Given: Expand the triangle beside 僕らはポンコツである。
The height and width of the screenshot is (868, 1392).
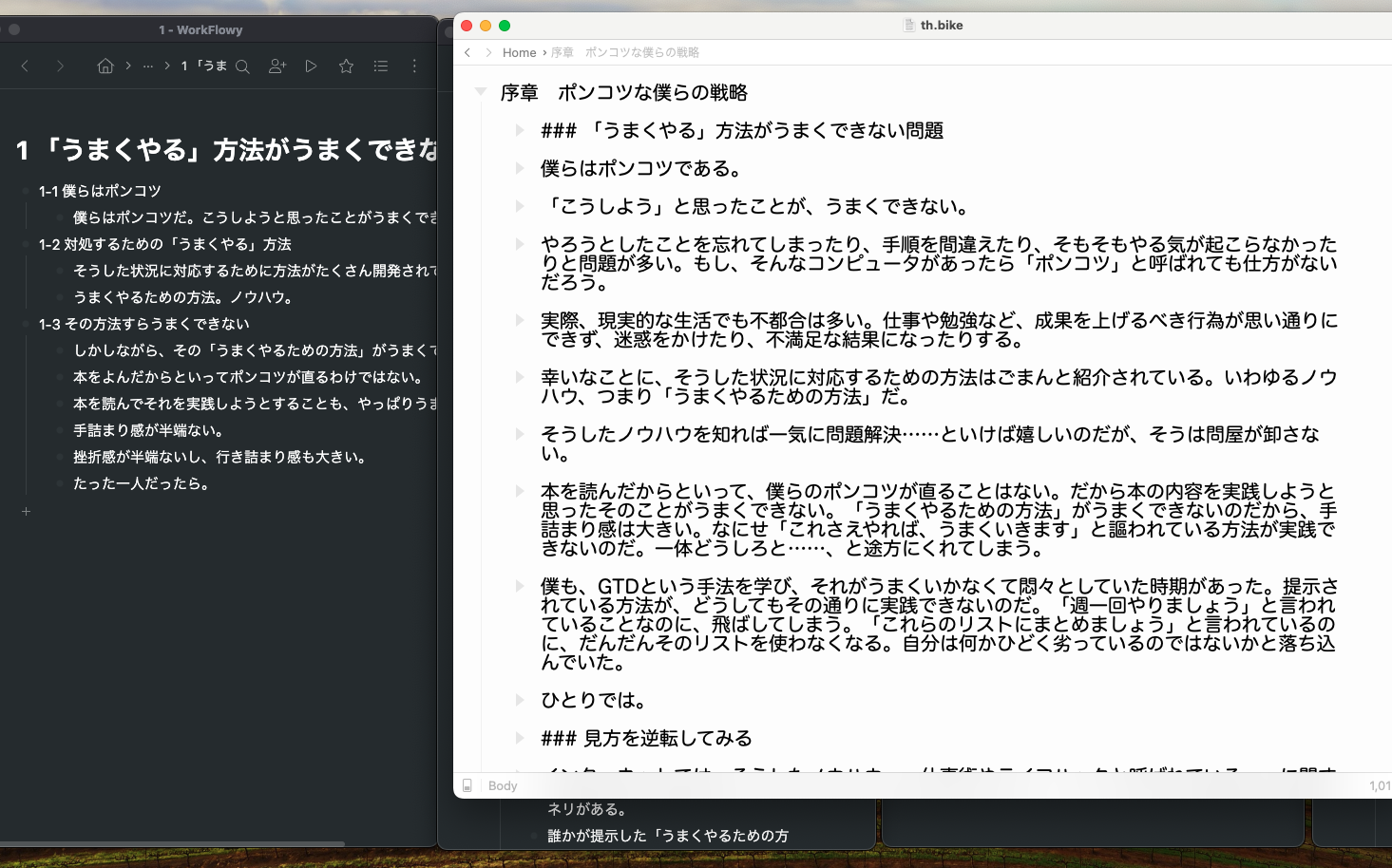Looking at the screenshot, I should point(520,168).
